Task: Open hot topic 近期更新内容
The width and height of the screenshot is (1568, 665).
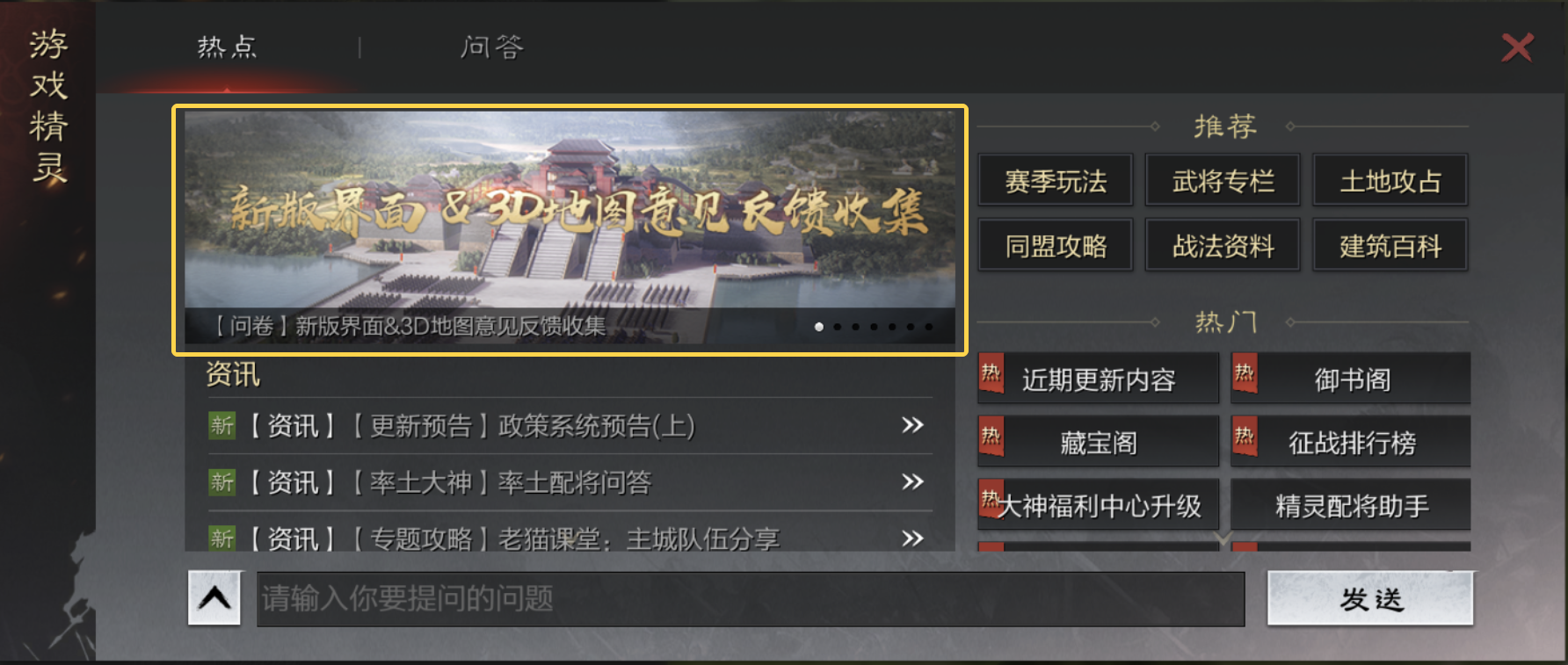Action: (x=1099, y=379)
